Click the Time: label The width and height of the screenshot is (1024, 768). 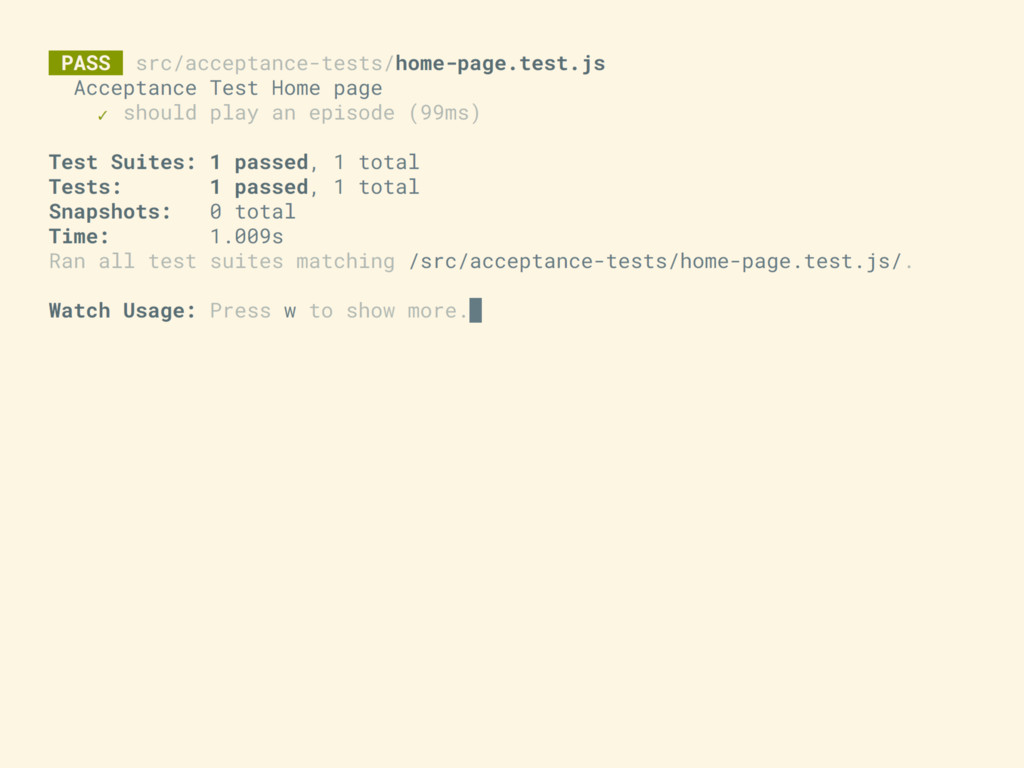(79, 236)
